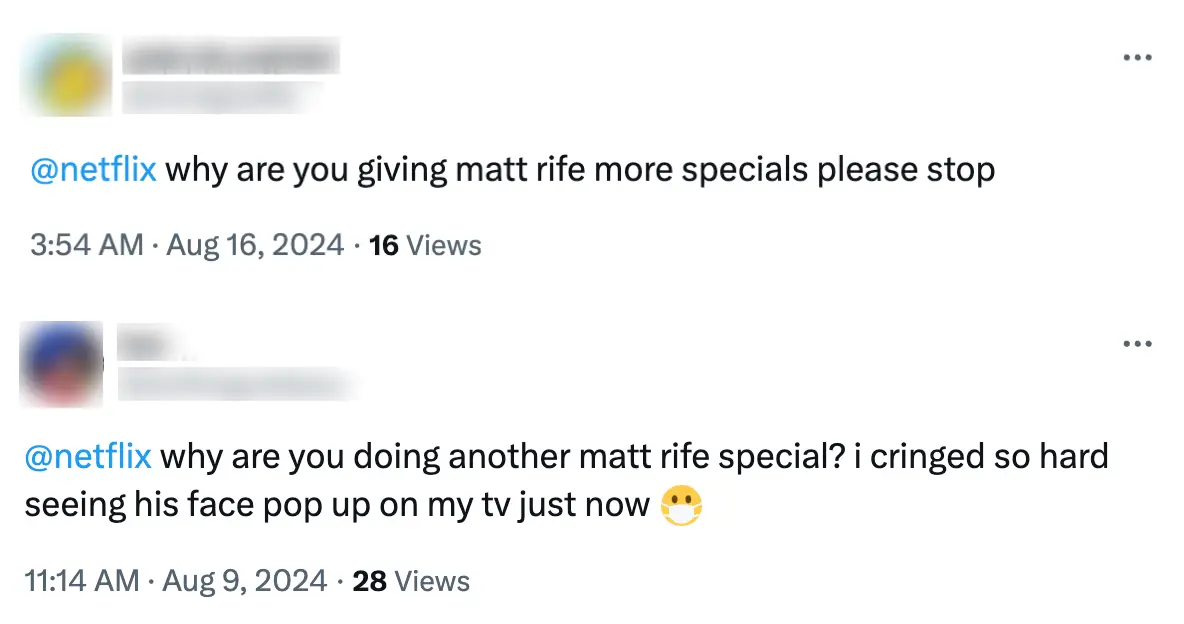1184x624 pixels.
Task: Click the Aug 16, 2024 timestamp link
Action: click(253, 245)
